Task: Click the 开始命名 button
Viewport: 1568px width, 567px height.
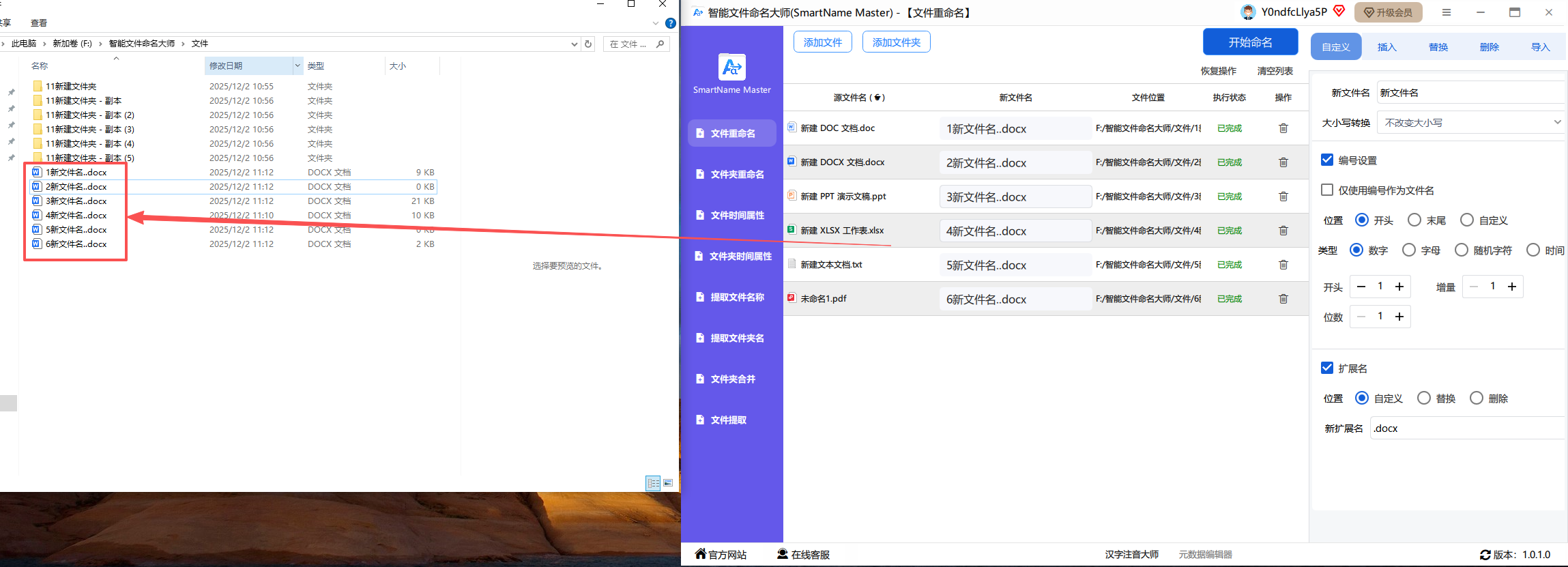Action: point(1250,42)
